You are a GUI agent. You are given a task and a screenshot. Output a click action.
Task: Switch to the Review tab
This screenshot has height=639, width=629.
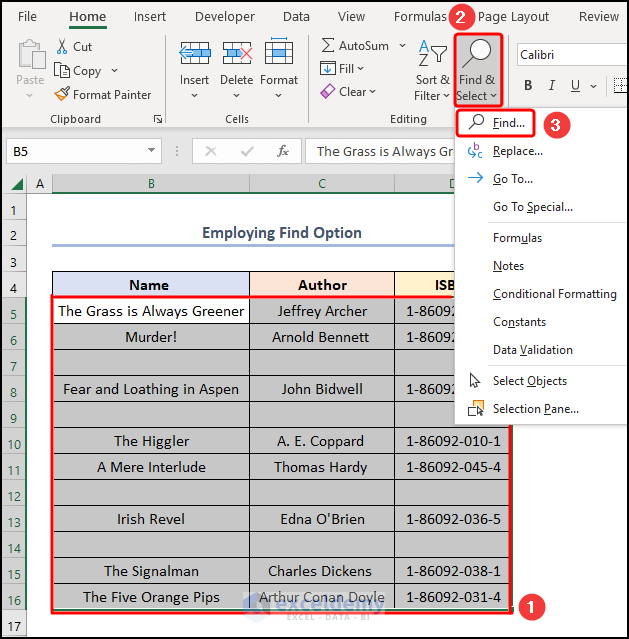(x=599, y=17)
